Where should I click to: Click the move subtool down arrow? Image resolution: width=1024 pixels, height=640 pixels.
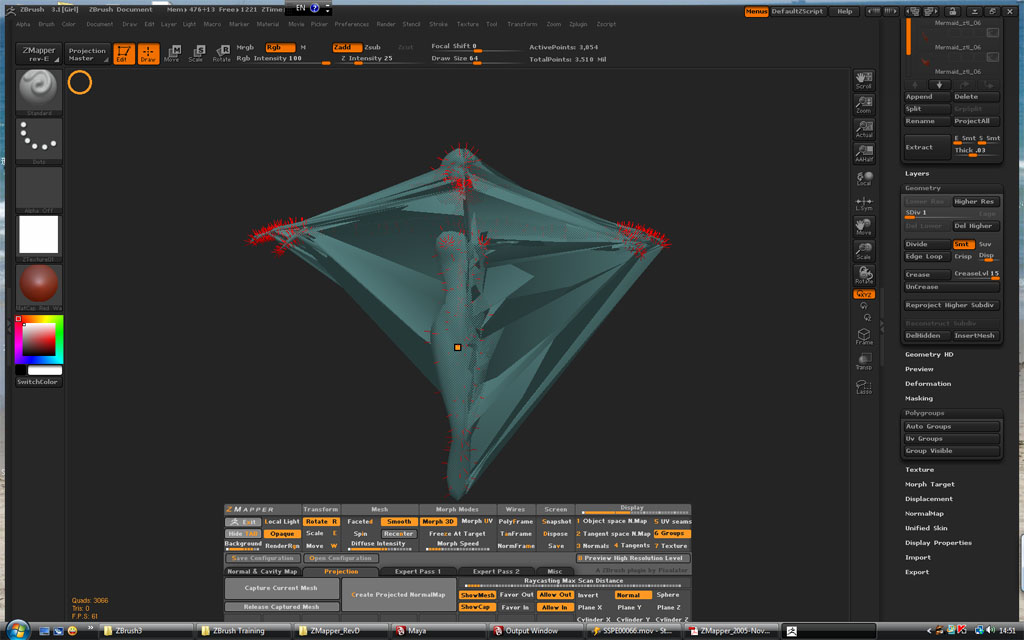coord(940,85)
